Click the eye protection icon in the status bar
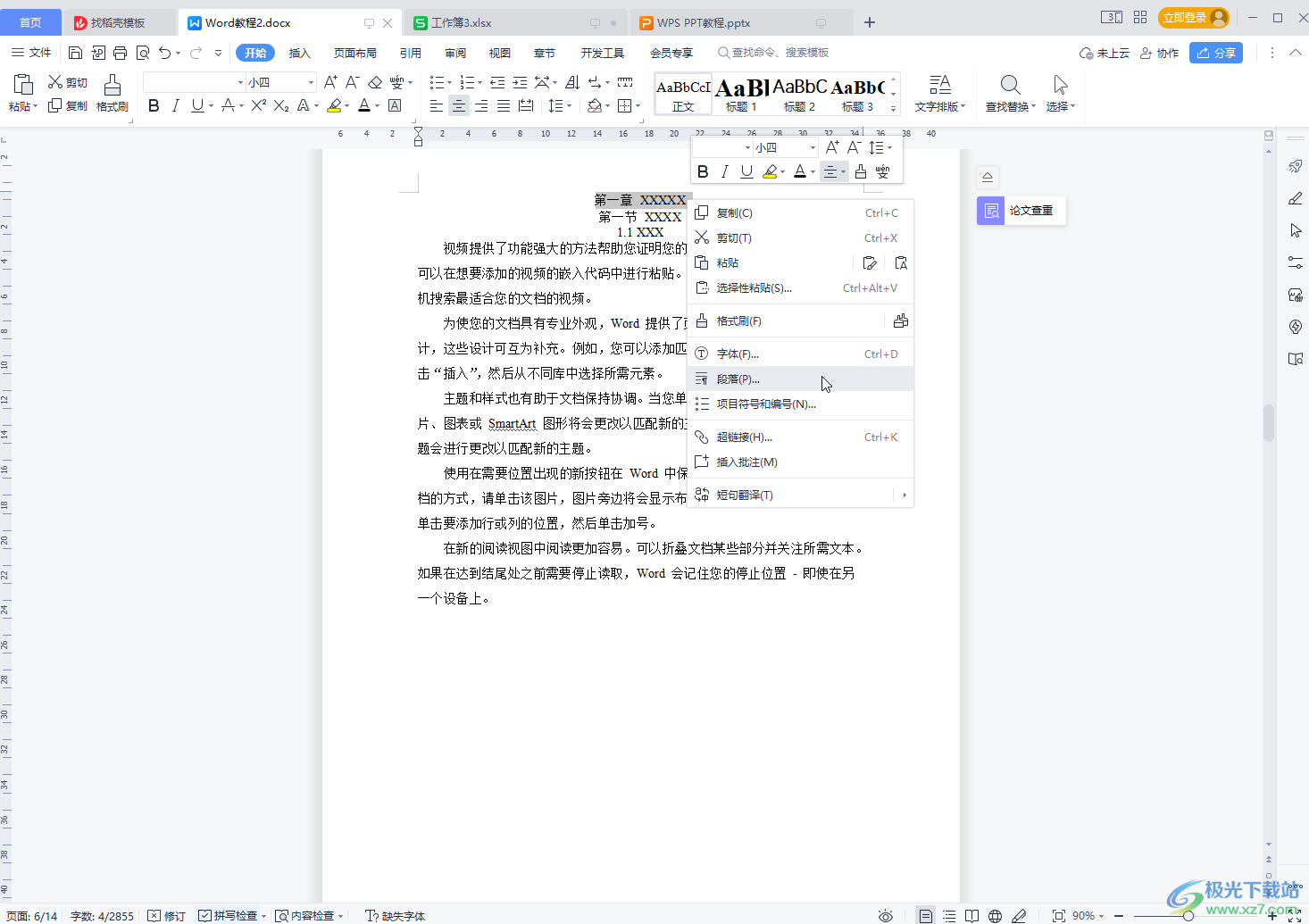The height and width of the screenshot is (924, 1309). 885,916
